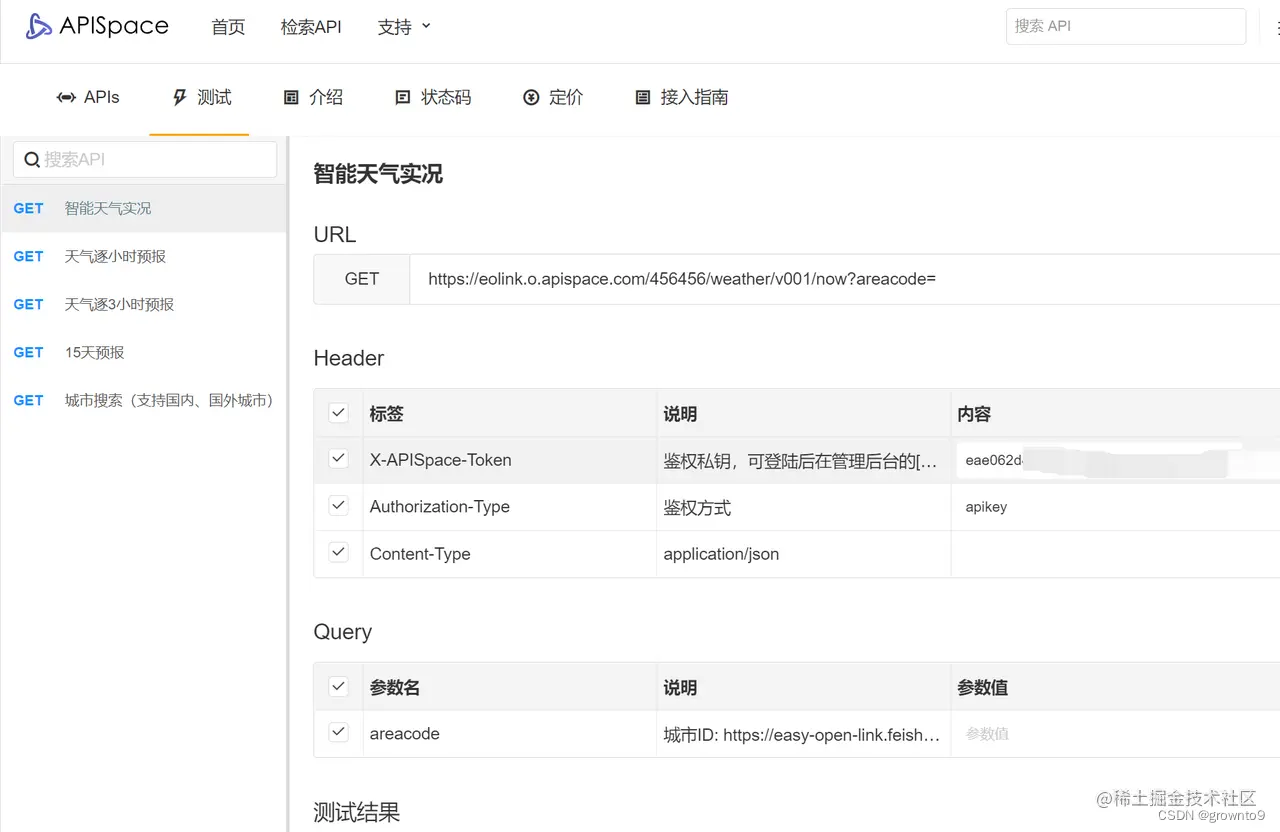This screenshot has height=832, width=1280.
Task: Click the sidebar 搜索API input field
Action: coord(145,159)
